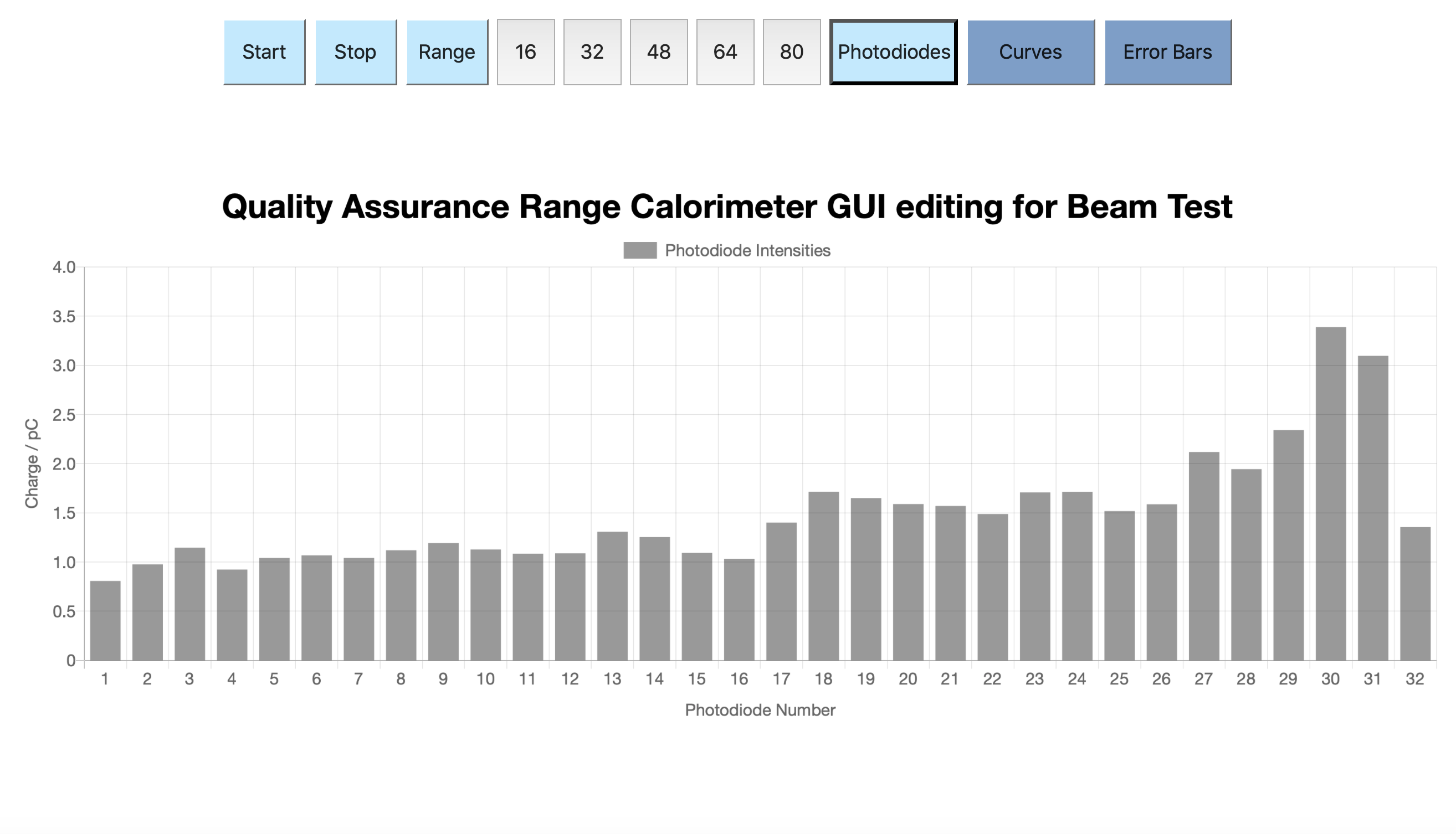Click the '2.5' y-axis tick label
This screenshot has width=1456, height=834.
(x=64, y=415)
